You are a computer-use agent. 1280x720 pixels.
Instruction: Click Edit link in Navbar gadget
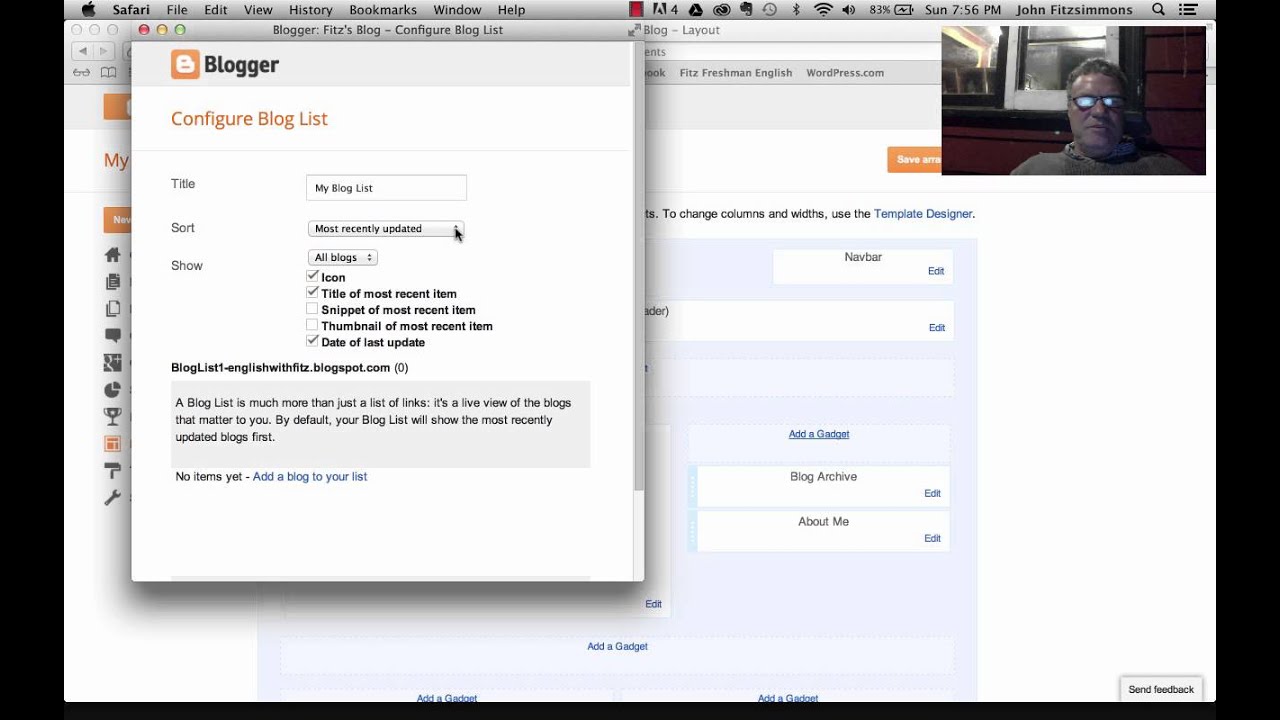pyautogui.click(x=936, y=271)
